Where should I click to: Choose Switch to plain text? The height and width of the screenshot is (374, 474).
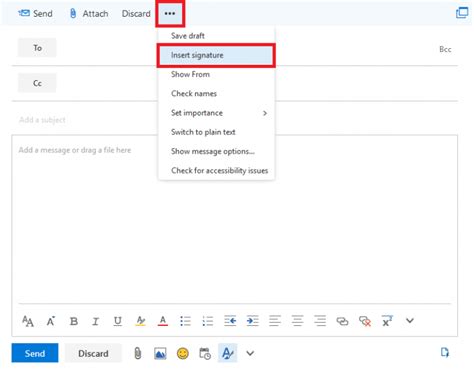tap(216, 132)
